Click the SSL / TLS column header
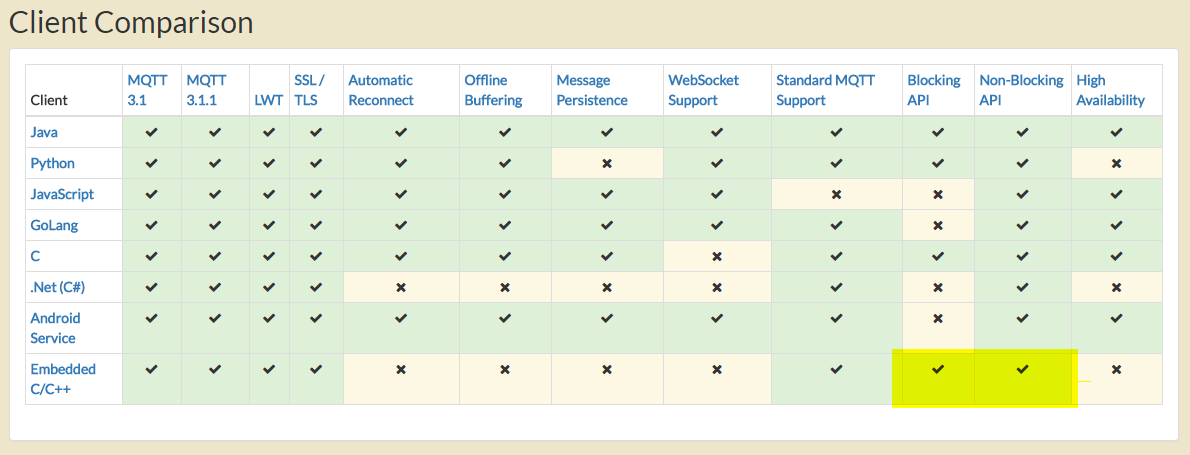 (308, 90)
